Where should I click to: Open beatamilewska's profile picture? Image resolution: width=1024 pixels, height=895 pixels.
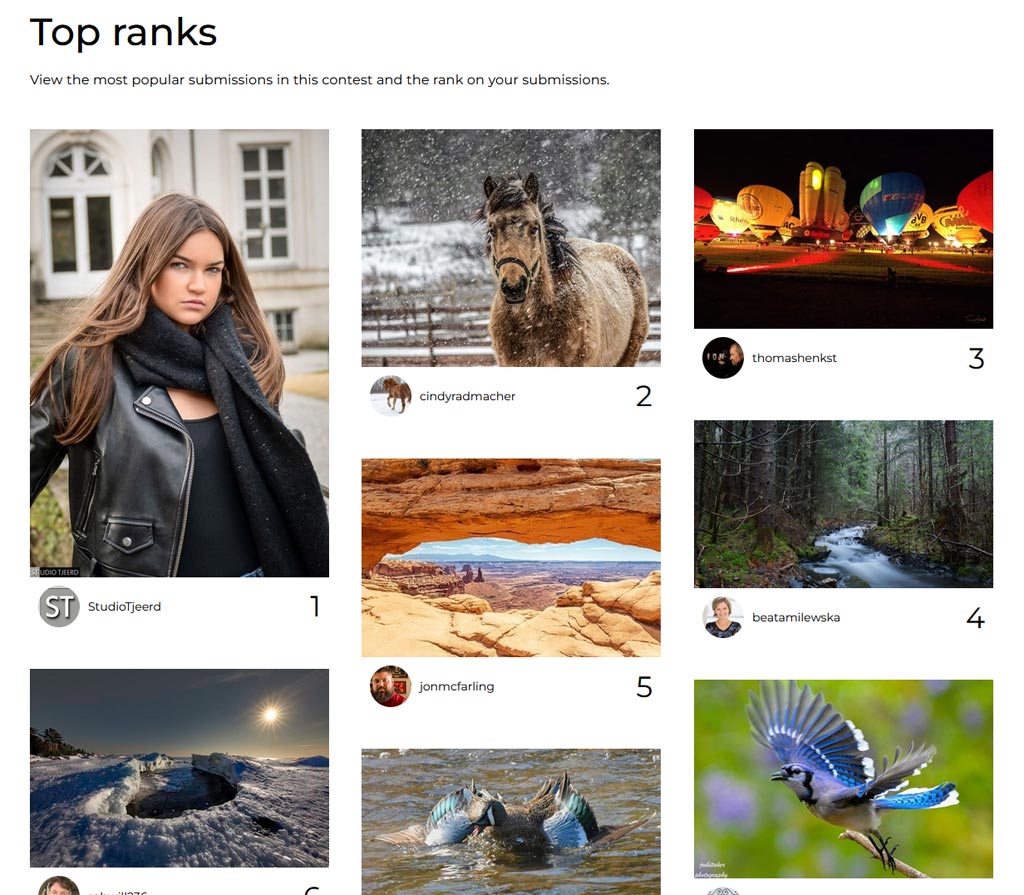tap(723, 617)
